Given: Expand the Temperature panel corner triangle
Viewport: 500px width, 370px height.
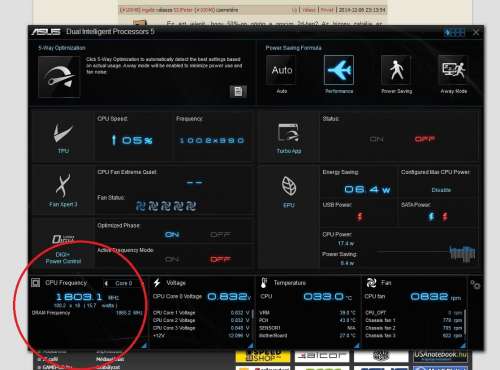Looking at the screenshot, I should (x=358, y=346).
